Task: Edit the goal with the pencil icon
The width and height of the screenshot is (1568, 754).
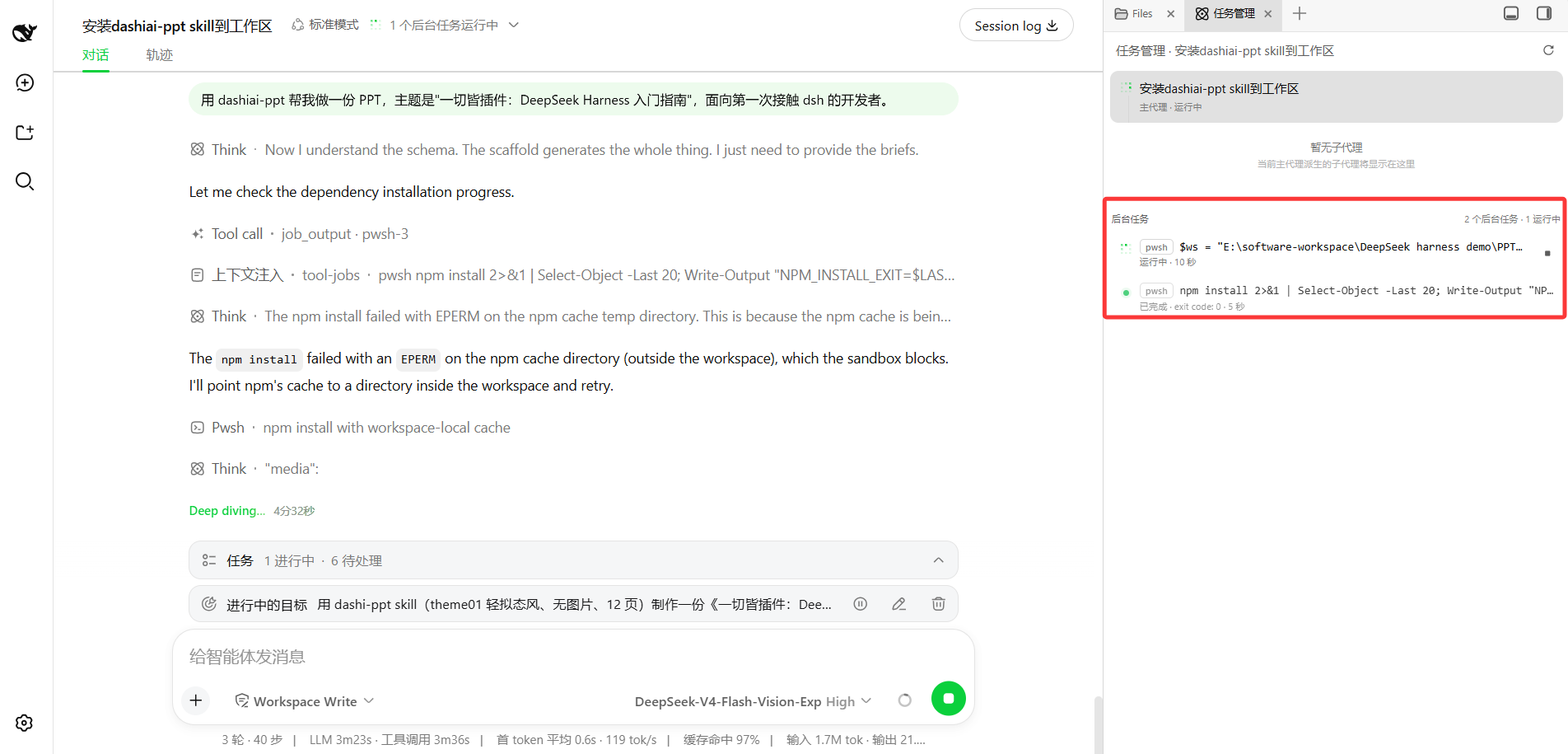Action: coord(899,604)
